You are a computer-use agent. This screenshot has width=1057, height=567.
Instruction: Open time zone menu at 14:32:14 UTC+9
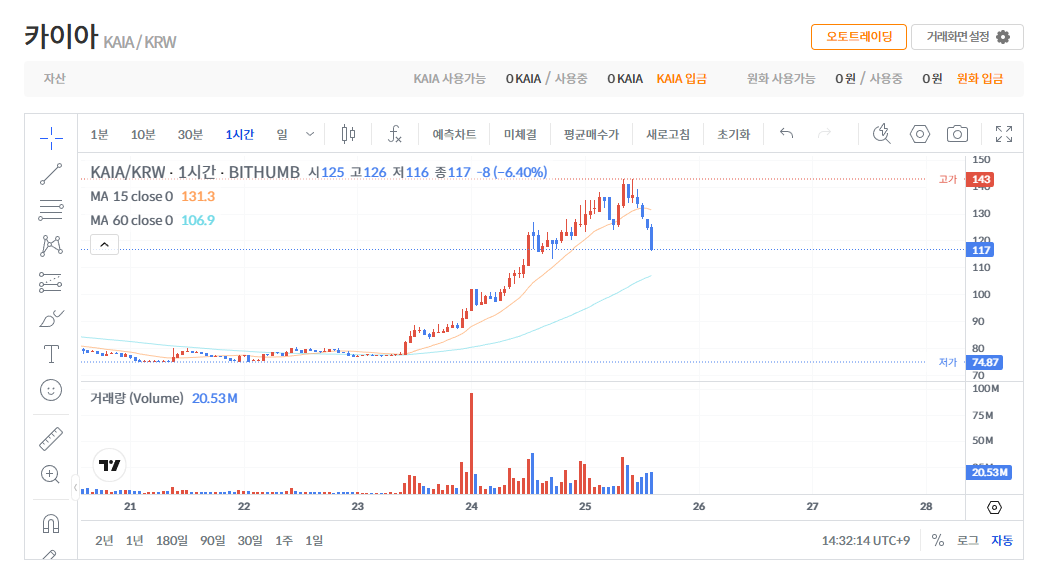point(865,540)
